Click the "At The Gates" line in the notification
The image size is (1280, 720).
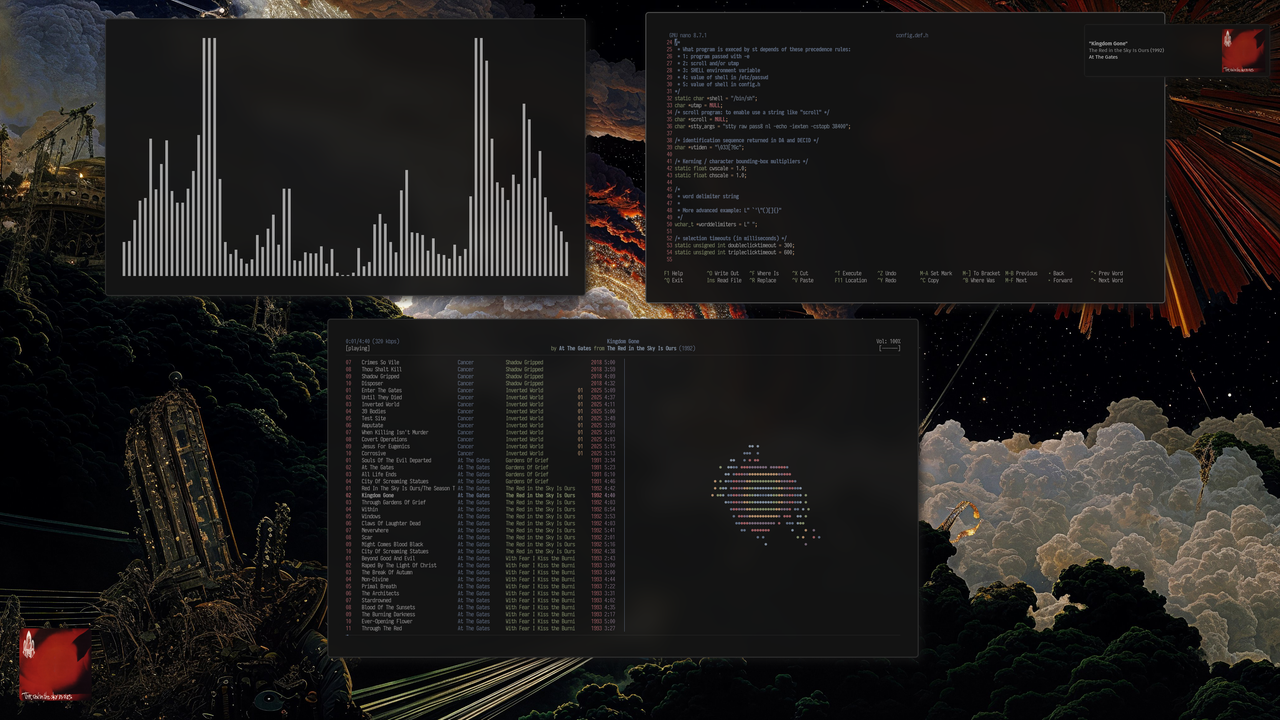[x=1105, y=57]
